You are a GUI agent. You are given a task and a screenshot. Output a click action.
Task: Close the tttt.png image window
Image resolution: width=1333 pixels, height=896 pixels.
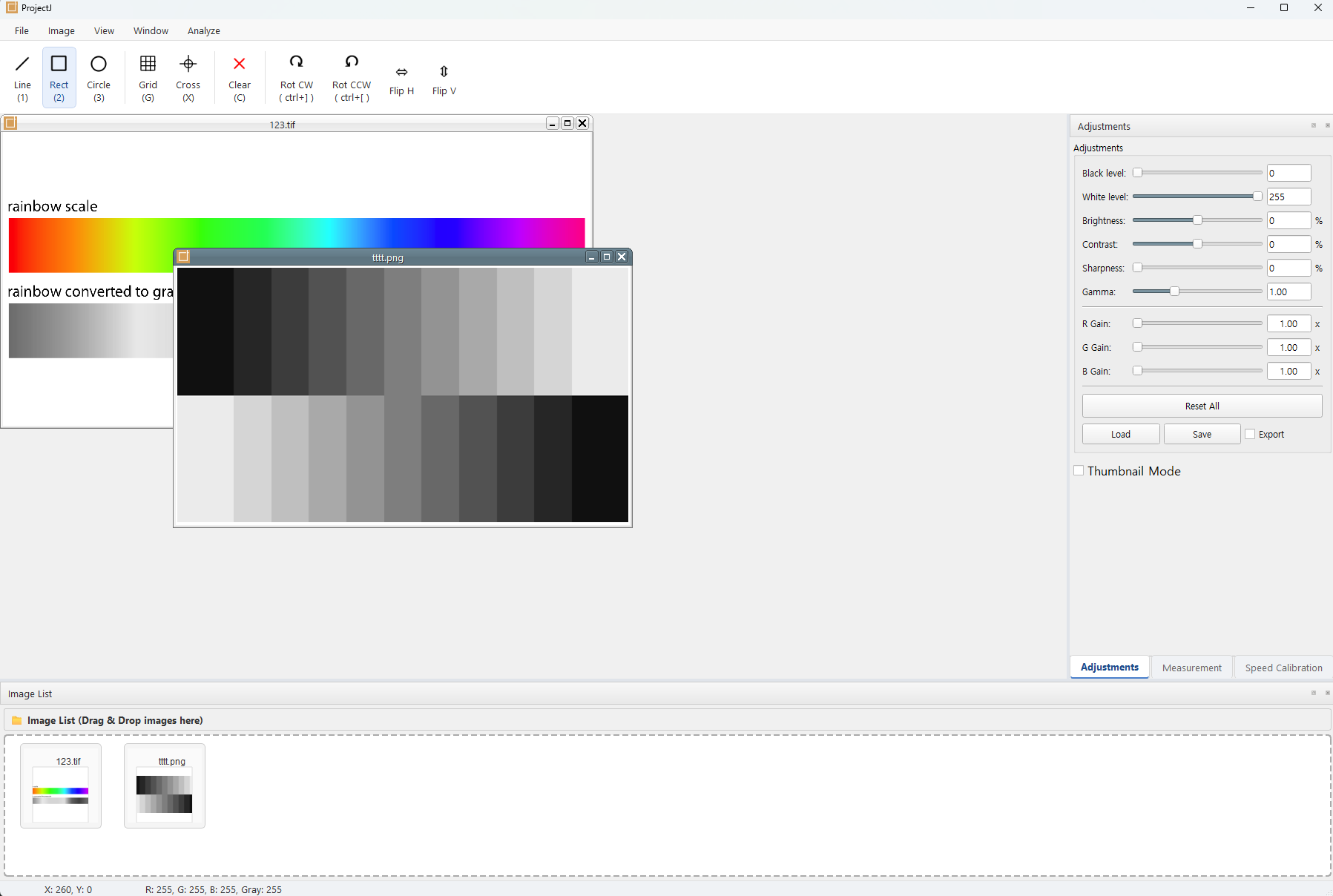(x=622, y=257)
